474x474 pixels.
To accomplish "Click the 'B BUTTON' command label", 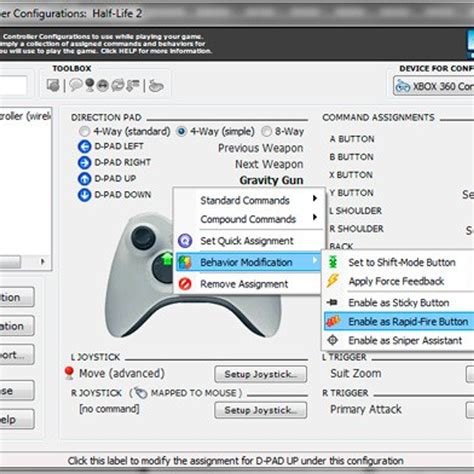I will [x=351, y=157].
